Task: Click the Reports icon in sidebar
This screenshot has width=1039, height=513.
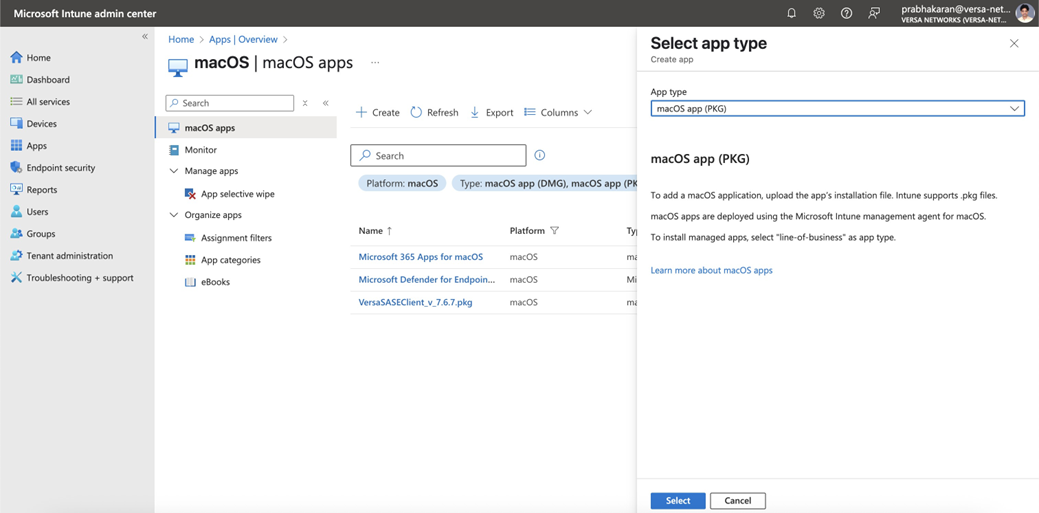Action: pos(17,190)
